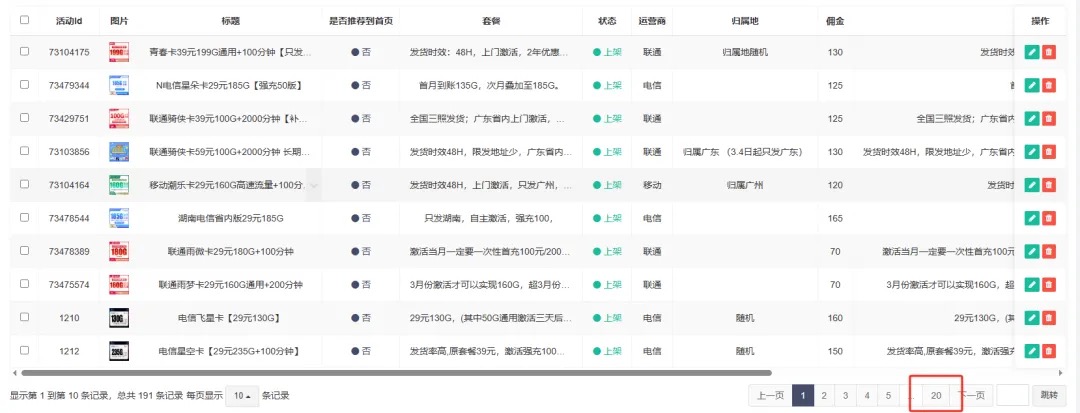Delete row with ID 73478544
Viewport: 1080px width, 413px height.
click(x=1048, y=218)
